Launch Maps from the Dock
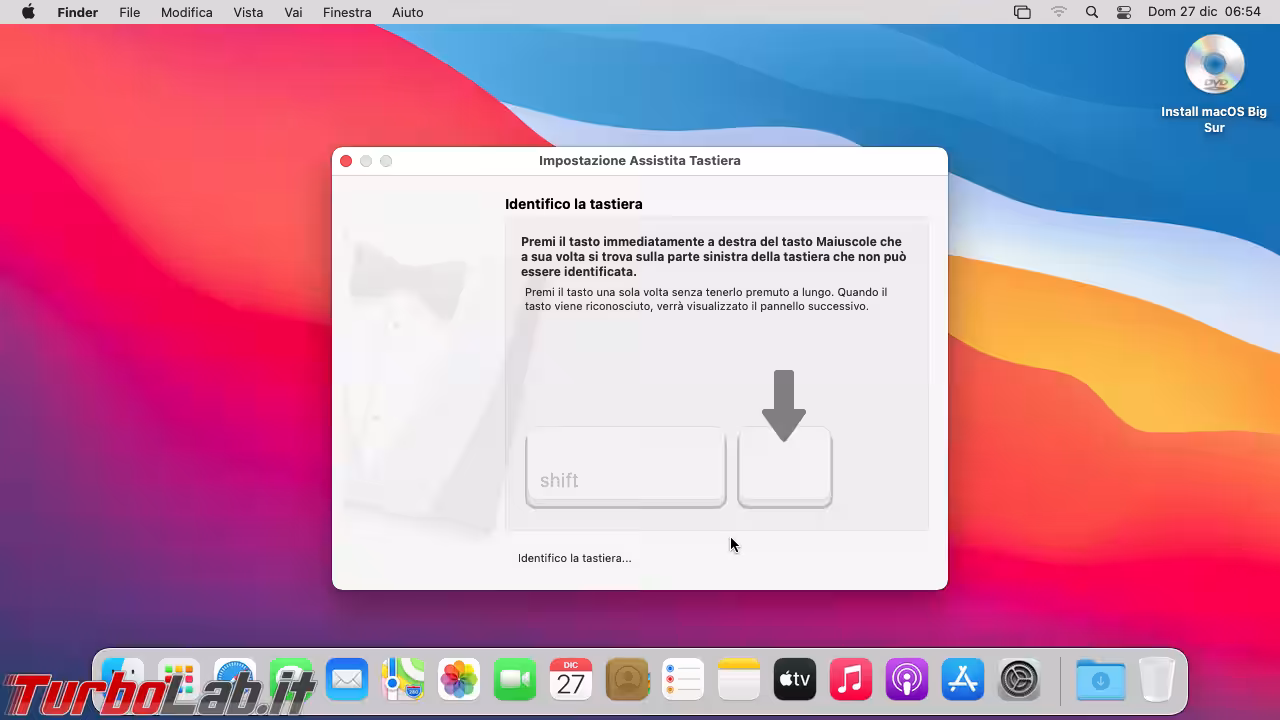The width and height of the screenshot is (1280, 720). (403, 681)
